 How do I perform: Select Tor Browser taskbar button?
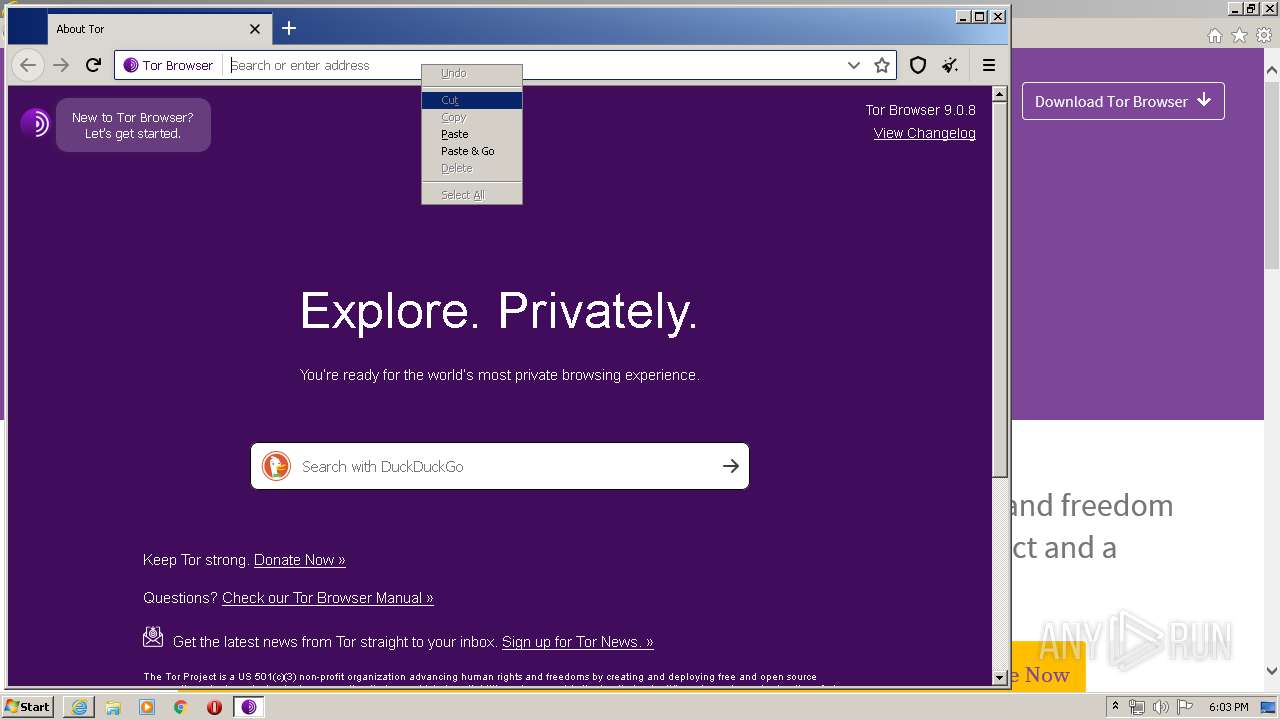click(x=249, y=707)
